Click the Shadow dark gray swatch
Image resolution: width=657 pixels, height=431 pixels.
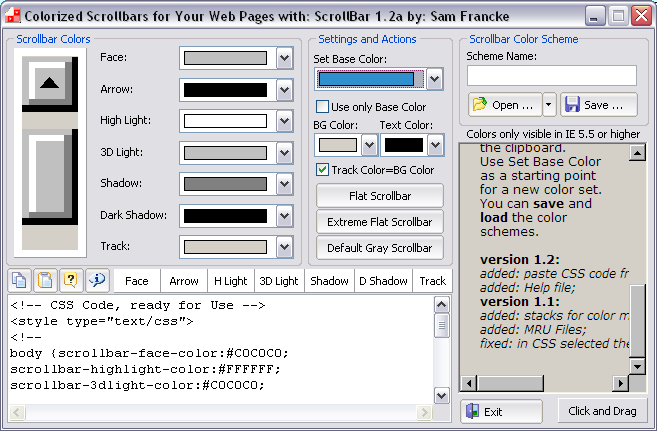[225, 184]
